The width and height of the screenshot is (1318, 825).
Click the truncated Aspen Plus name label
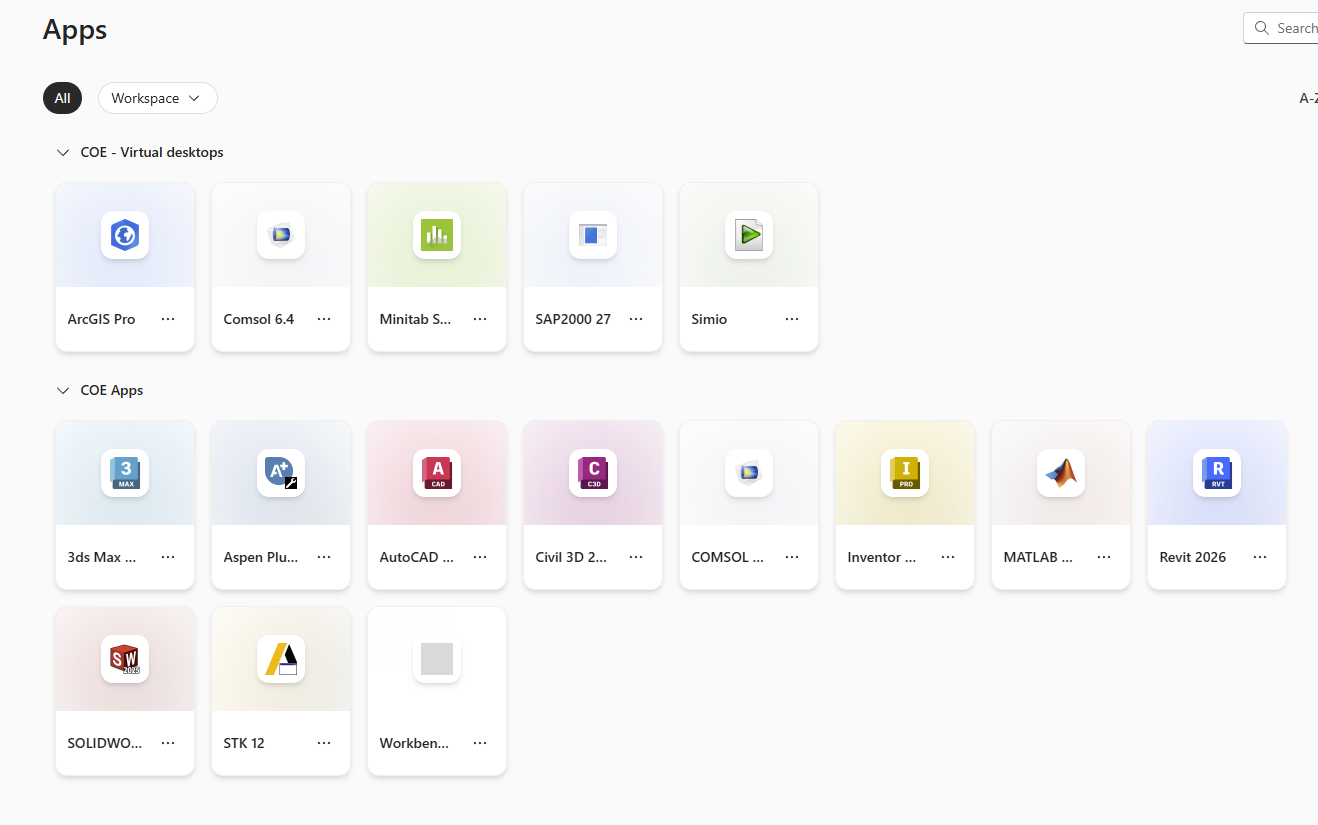[261, 557]
